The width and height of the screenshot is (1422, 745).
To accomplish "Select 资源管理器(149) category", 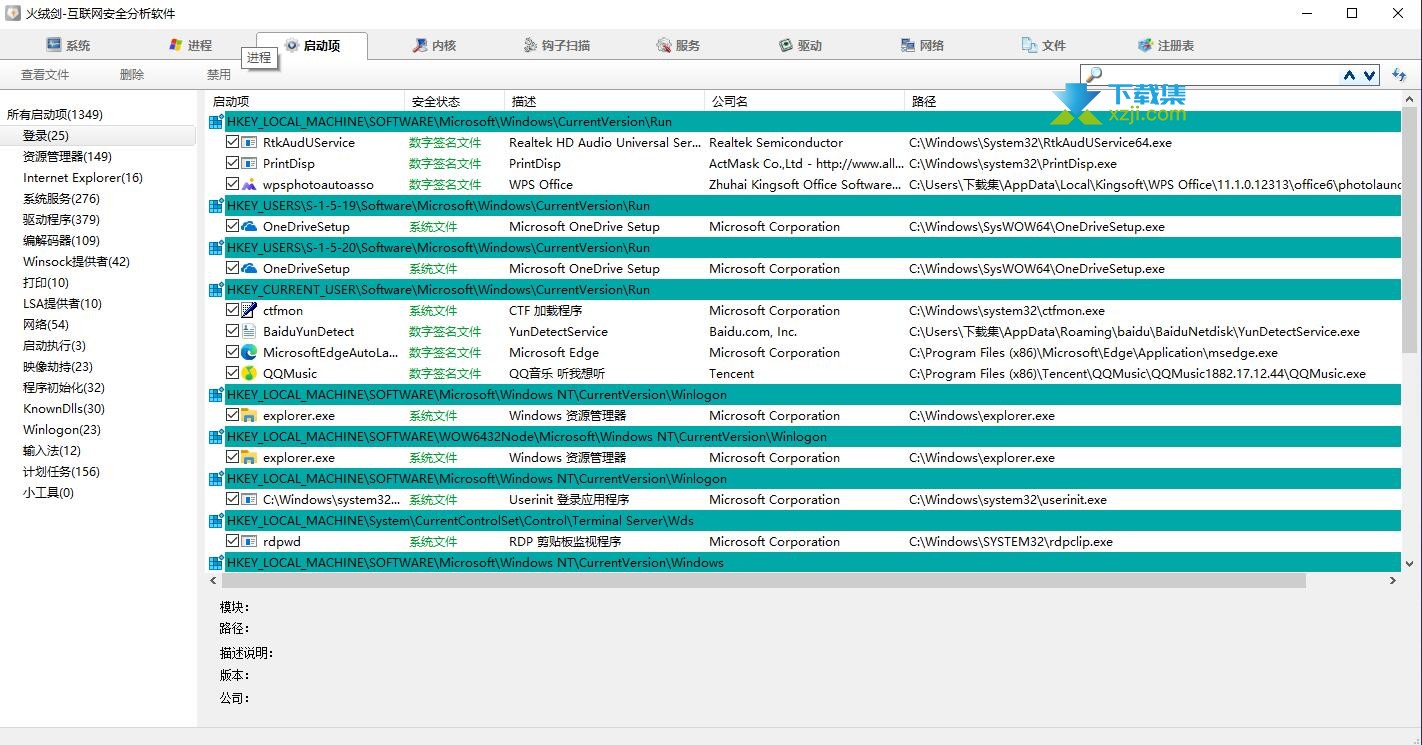I will click(67, 156).
